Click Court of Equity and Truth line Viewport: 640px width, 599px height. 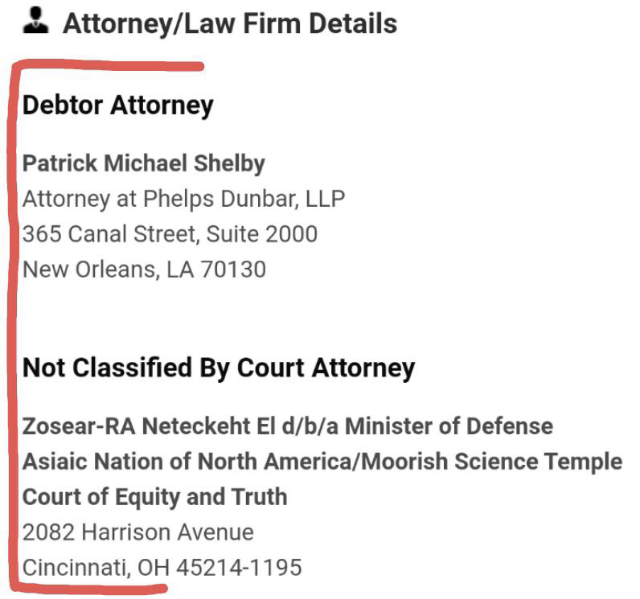(x=155, y=497)
